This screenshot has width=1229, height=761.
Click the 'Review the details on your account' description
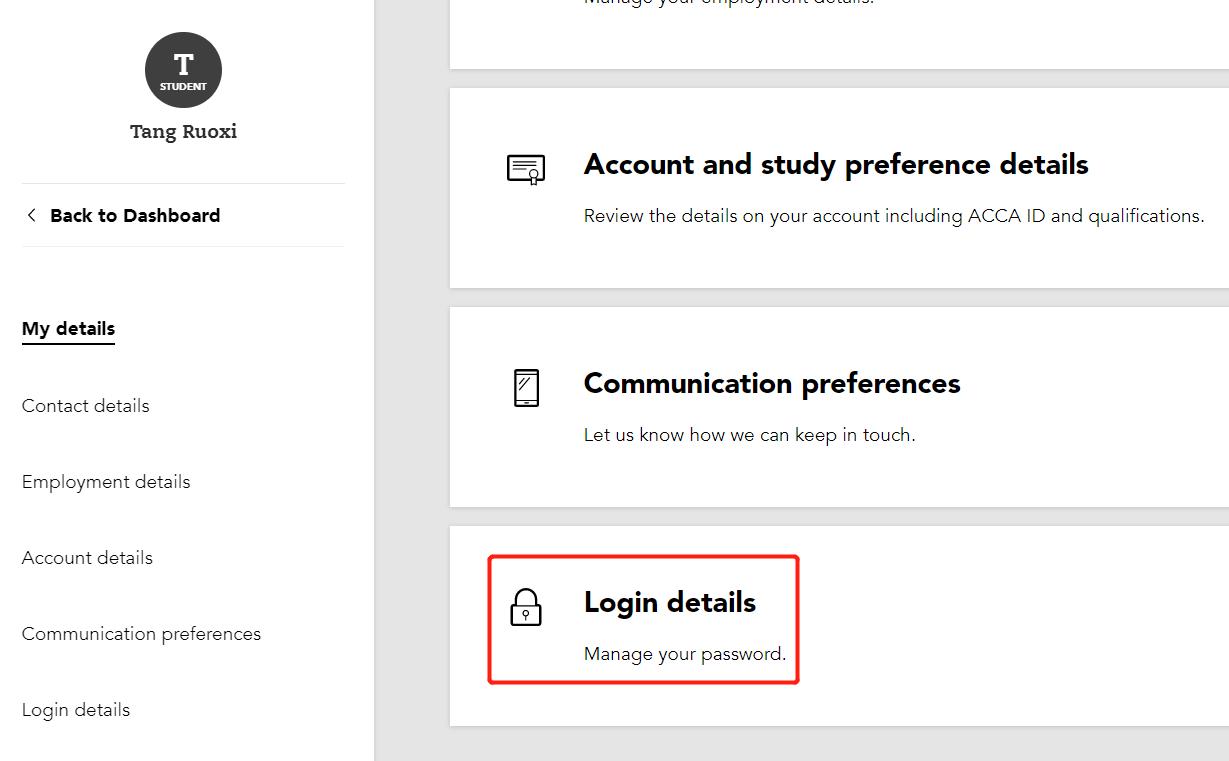pyautogui.click(x=893, y=216)
